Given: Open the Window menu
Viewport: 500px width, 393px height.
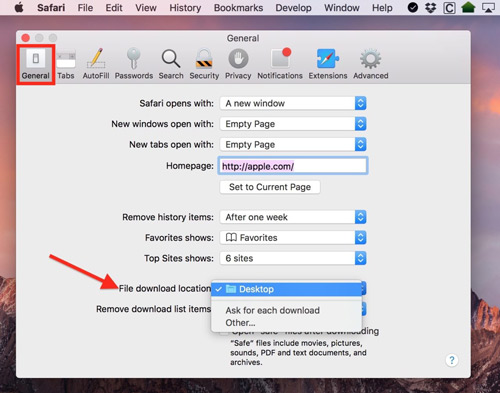Looking at the screenshot, I should point(342,8).
